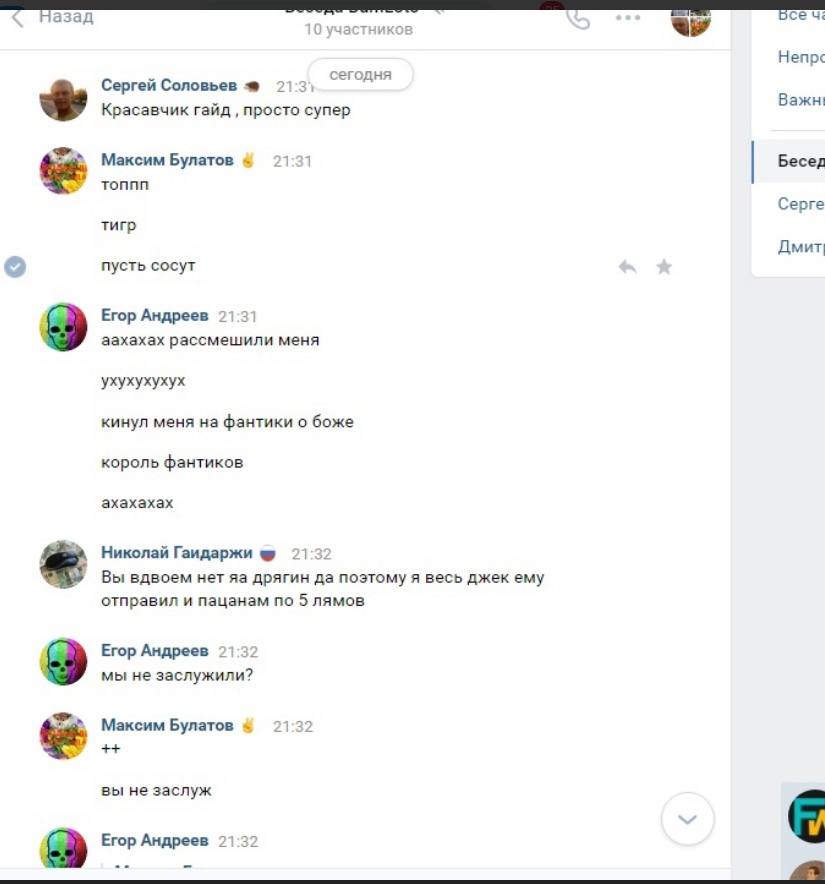Open the 'Дмитр...' chat in sidebar
Viewport: 825px width, 884px height.
click(x=801, y=246)
